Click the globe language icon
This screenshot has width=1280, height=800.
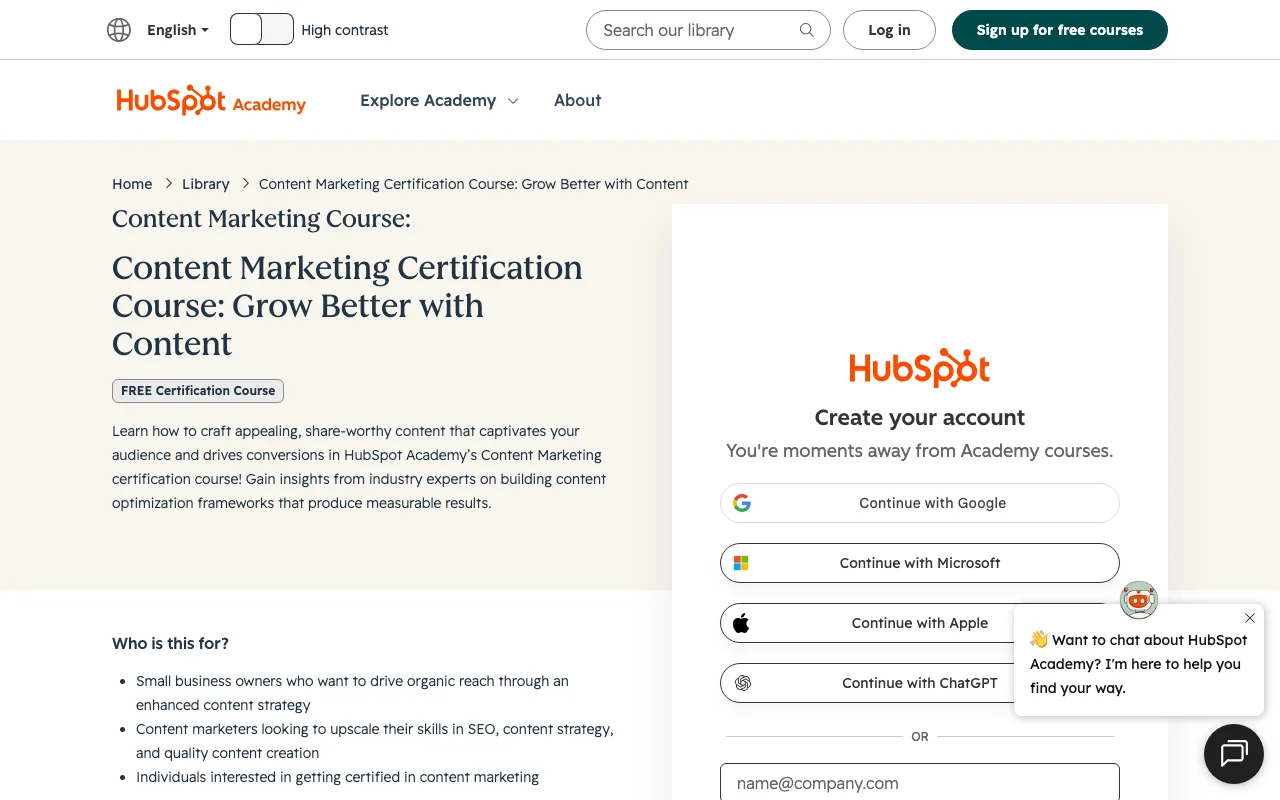point(119,30)
